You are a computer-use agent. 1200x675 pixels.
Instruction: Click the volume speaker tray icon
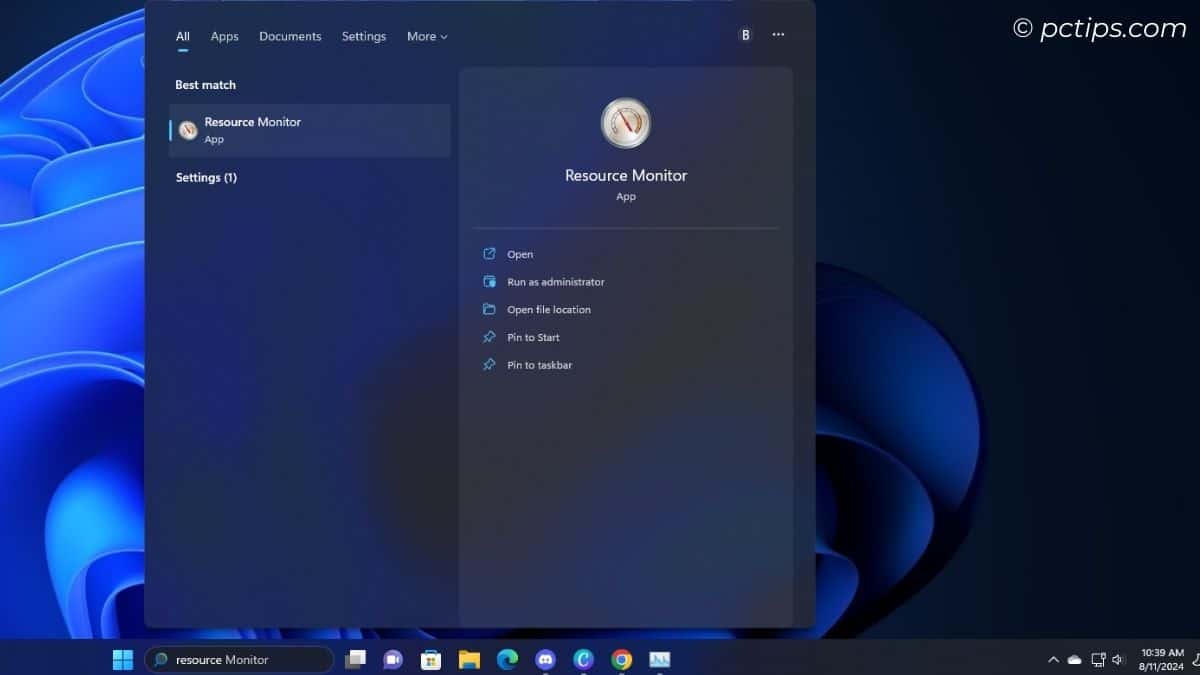1118,660
